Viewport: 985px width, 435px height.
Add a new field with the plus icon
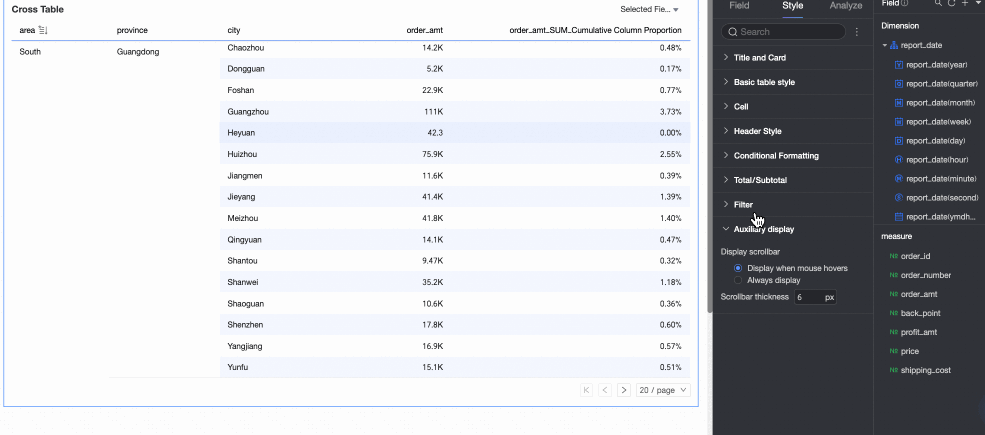coord(965,3)
